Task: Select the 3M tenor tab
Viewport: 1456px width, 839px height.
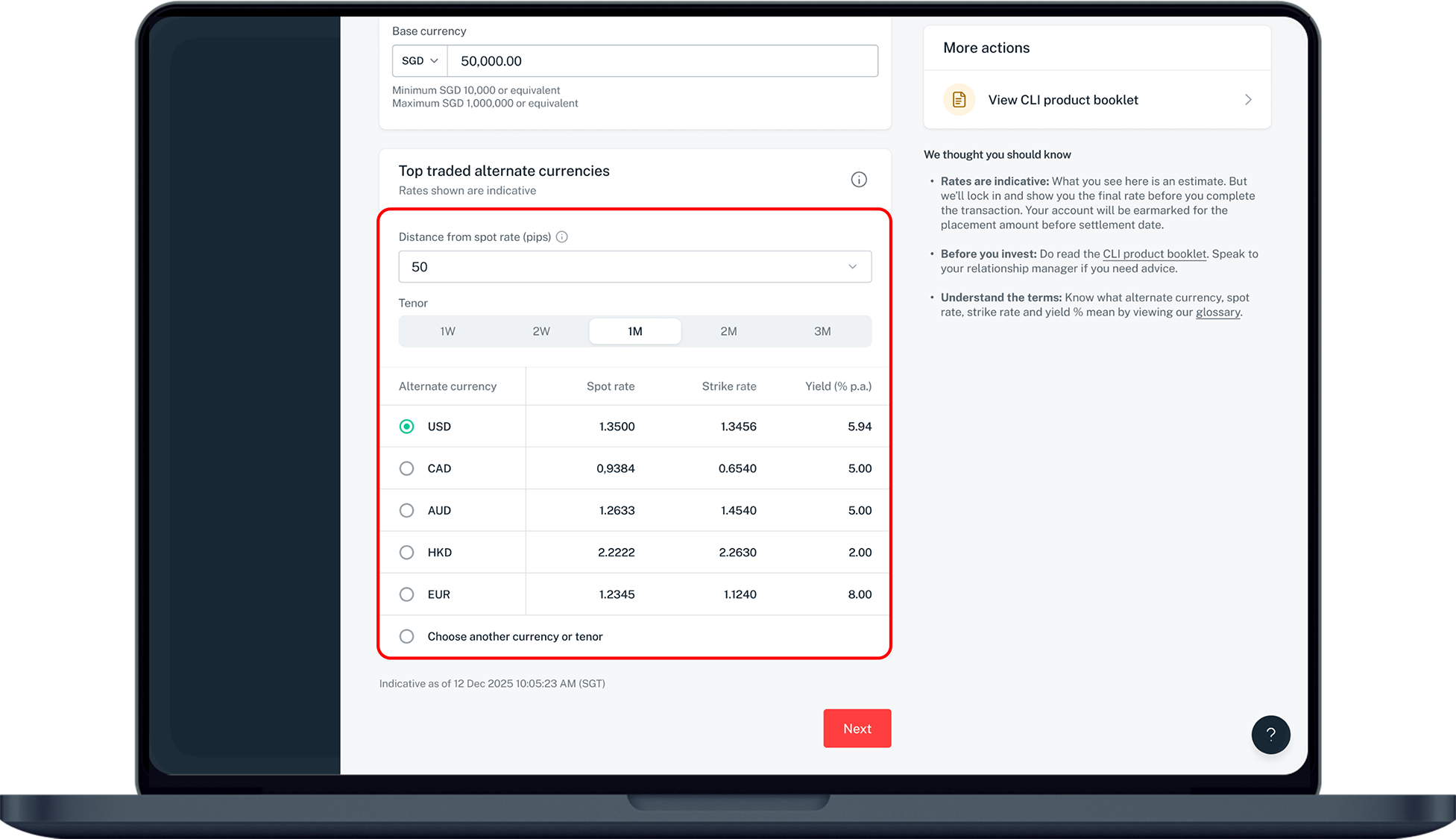Action: (822, 331)
